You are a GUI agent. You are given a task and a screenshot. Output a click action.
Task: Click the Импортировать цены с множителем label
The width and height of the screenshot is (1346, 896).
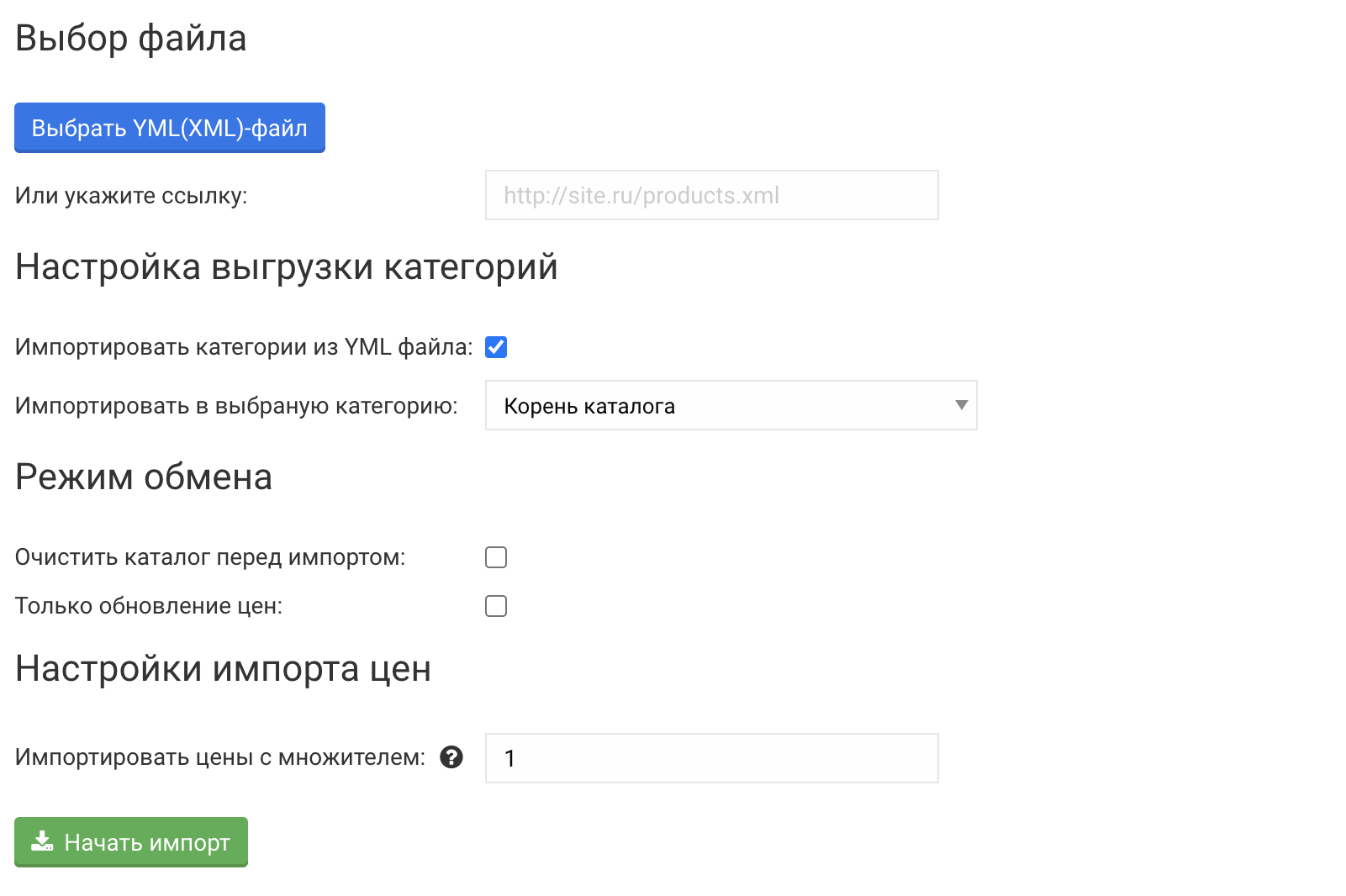click(220, 757)
